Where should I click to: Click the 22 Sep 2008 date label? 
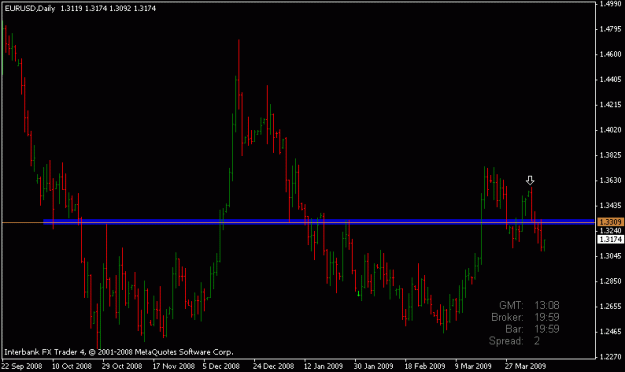[22, 366]
